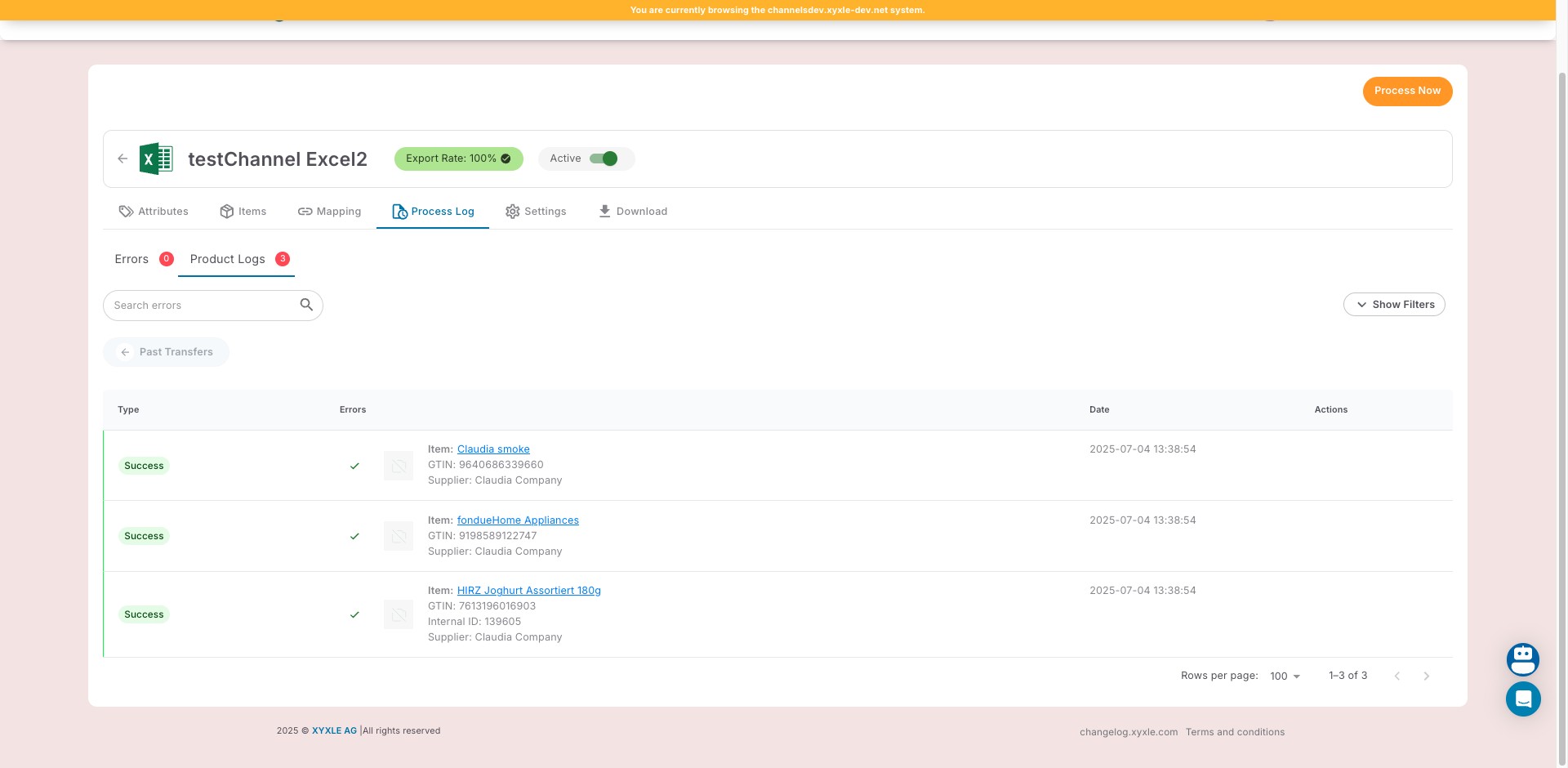This screenshot has width=1568, height=768.
Task: Open the Mapping tab
Action: click(329, 212)
